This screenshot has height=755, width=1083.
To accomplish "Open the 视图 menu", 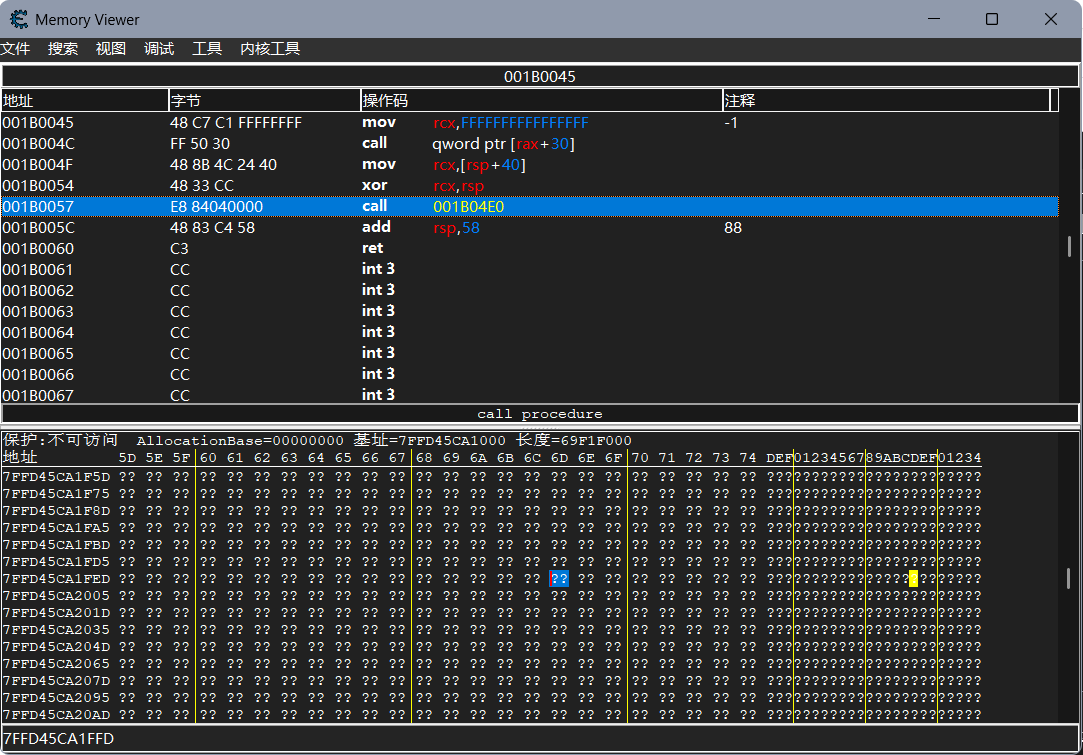I will point(111,49).
